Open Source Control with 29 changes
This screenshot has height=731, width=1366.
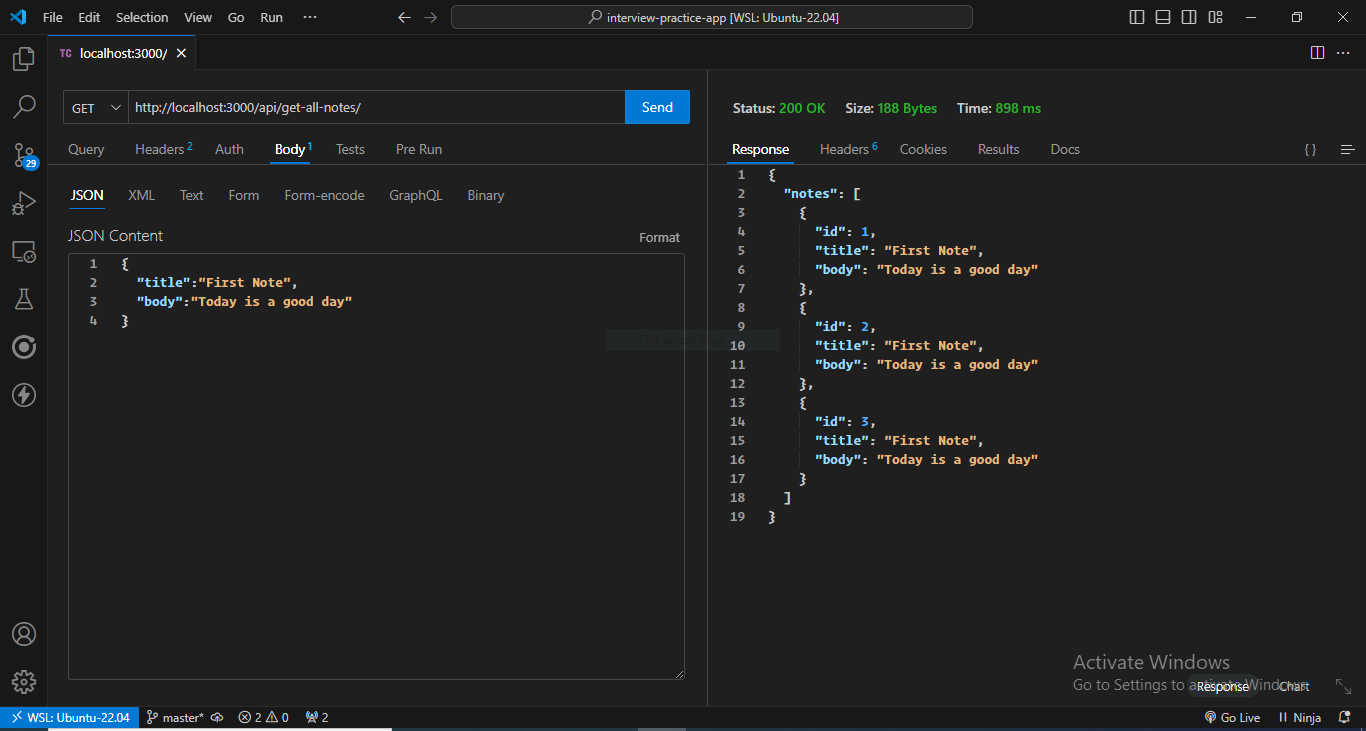coord(23,154)
